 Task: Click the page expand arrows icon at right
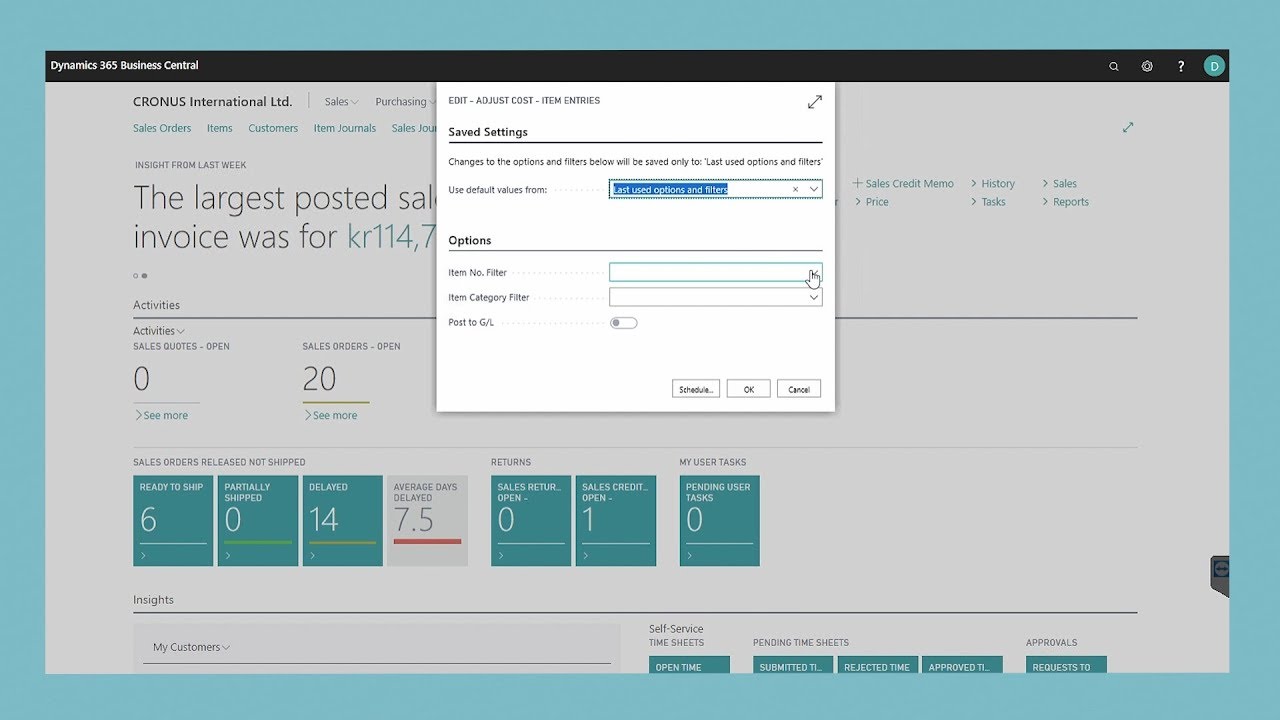[x=1128, y=127]
